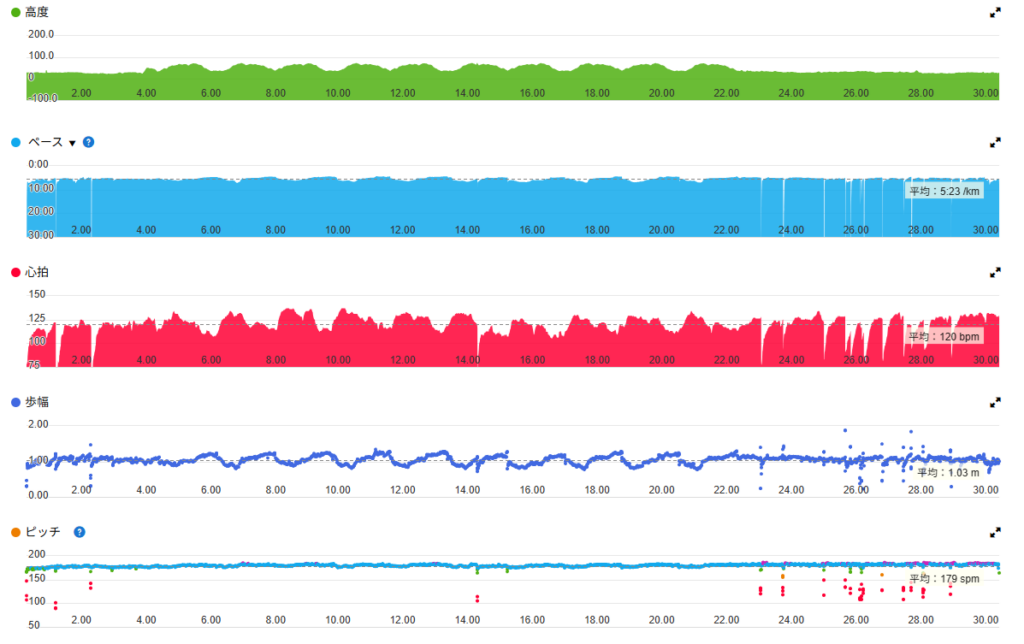Expand the ペース pace chart to fullscreen

click(x=995, y=143)
